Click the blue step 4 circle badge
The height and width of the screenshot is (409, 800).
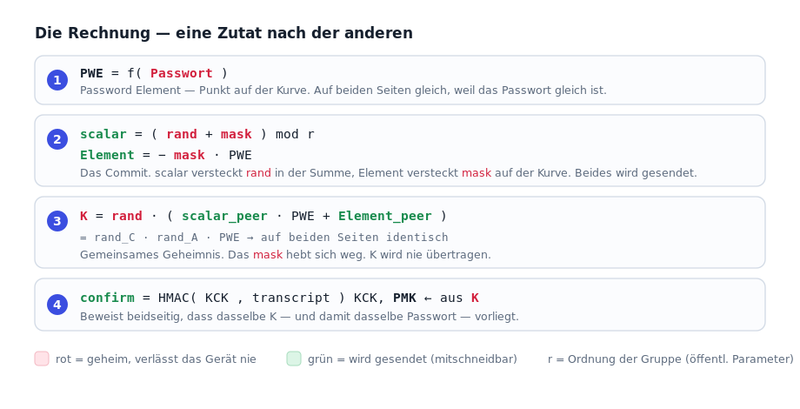click(57, 304)
